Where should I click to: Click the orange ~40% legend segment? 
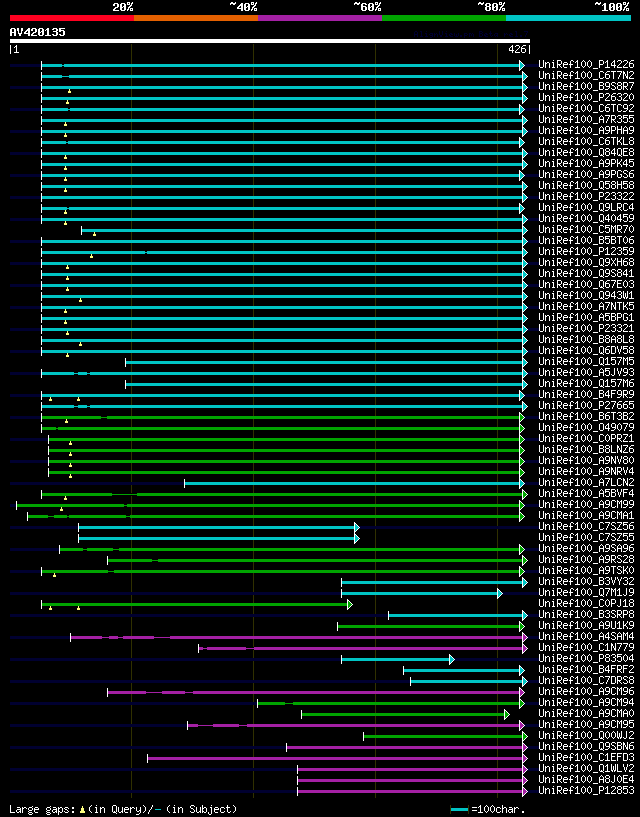[196, 18]
